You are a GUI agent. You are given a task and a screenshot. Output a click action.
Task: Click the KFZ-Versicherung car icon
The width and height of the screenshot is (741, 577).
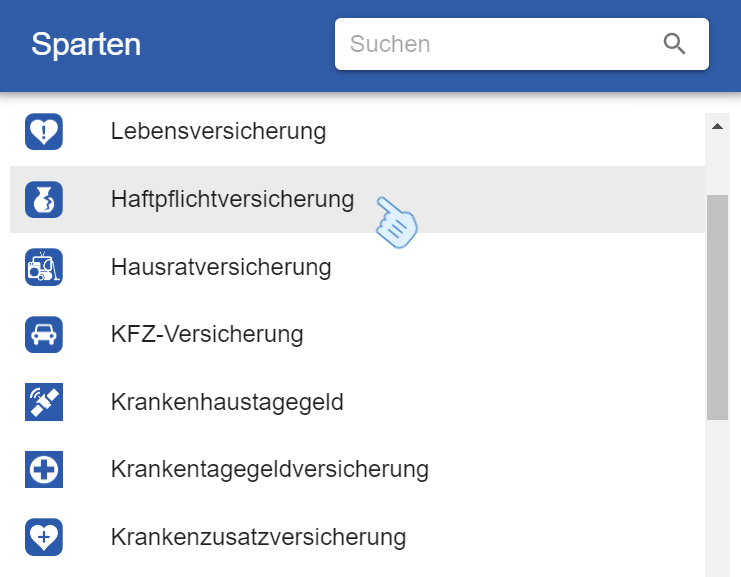(44, 334)
